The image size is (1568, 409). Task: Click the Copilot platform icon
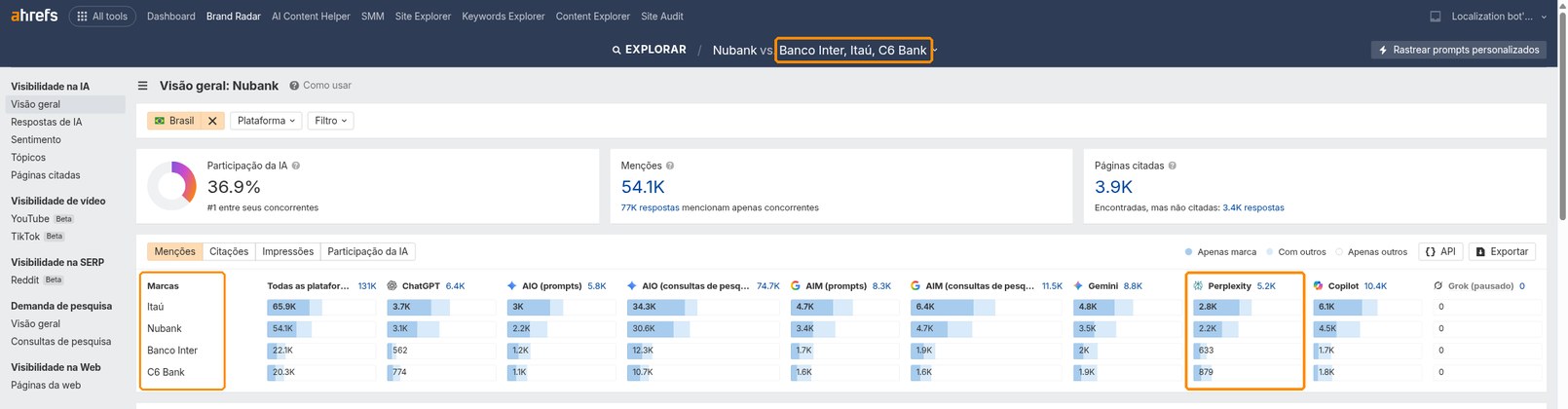(1318, 286)
